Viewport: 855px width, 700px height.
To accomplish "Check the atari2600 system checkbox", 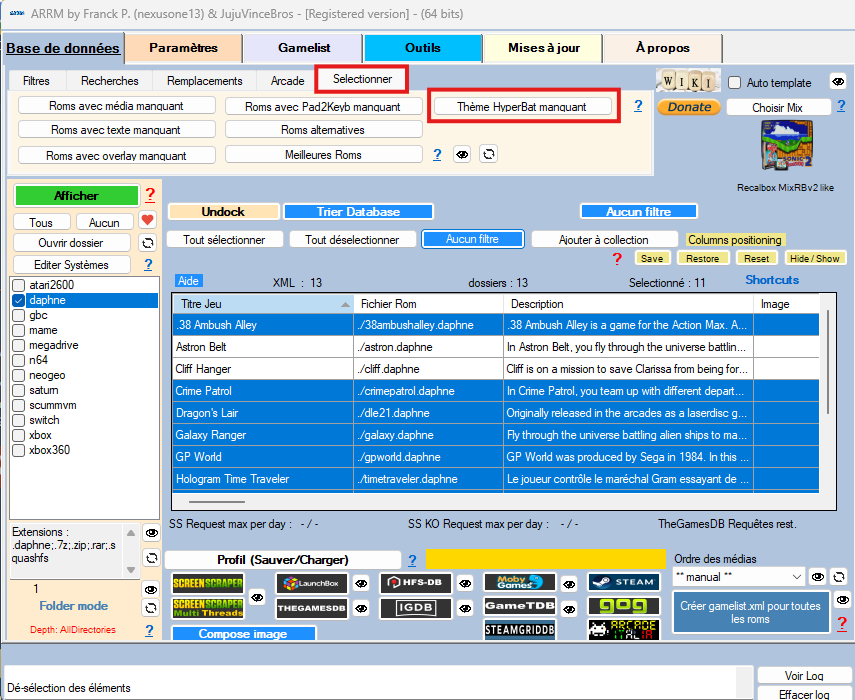I will tap(19, 285).
